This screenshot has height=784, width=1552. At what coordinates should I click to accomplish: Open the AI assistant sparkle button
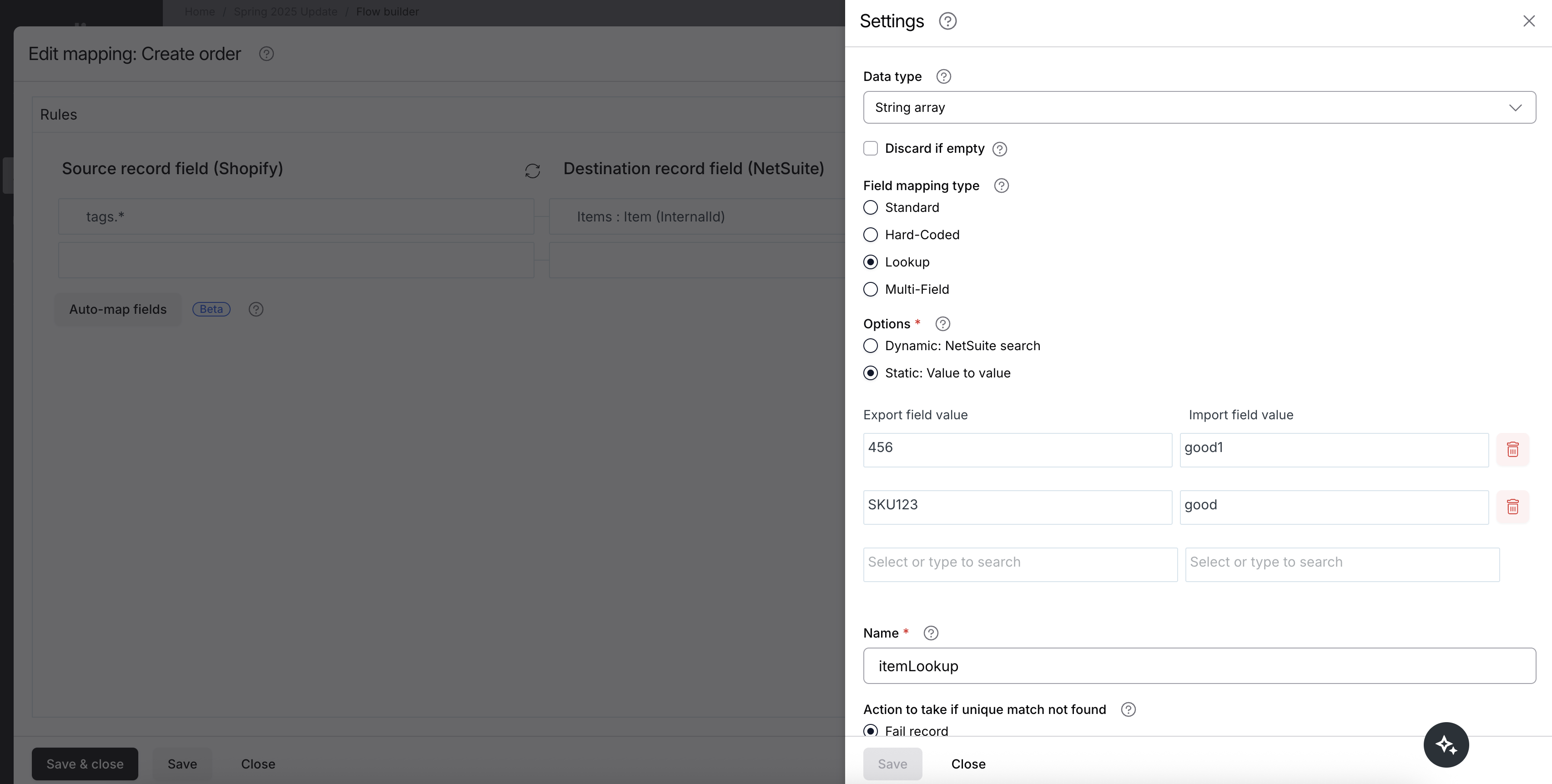click(1446, 744)
